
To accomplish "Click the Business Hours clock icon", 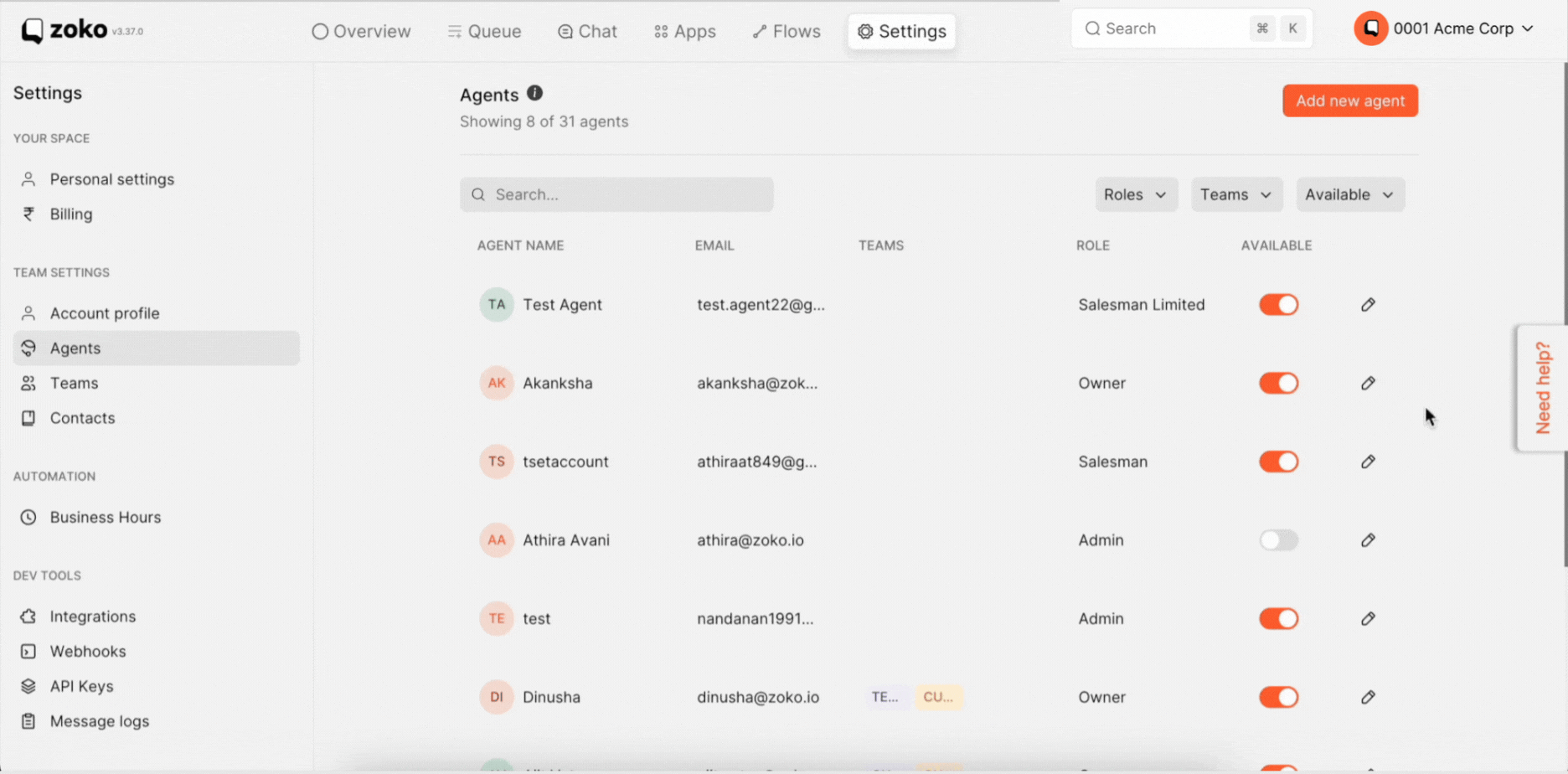I will pos(28,517).
